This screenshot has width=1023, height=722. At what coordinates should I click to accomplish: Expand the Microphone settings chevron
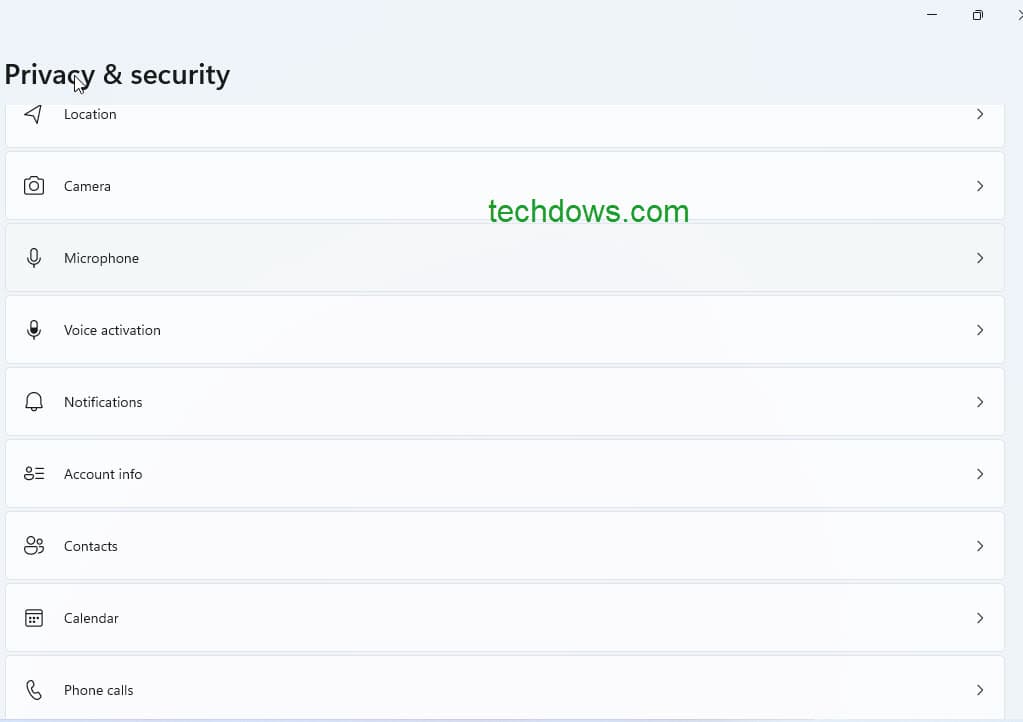coord(980,258)
